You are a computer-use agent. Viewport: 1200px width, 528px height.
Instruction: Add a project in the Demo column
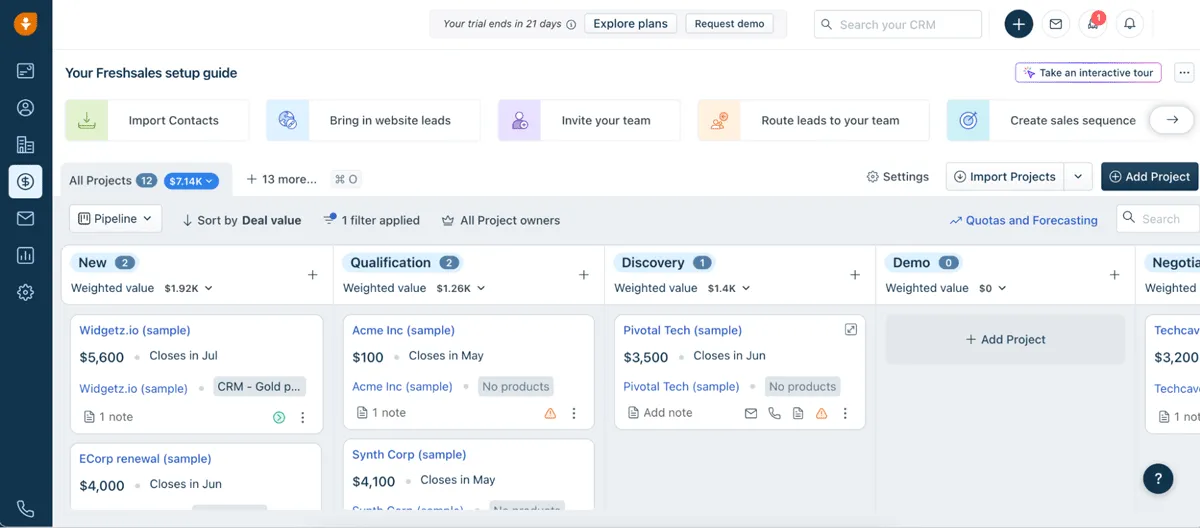1115,275
